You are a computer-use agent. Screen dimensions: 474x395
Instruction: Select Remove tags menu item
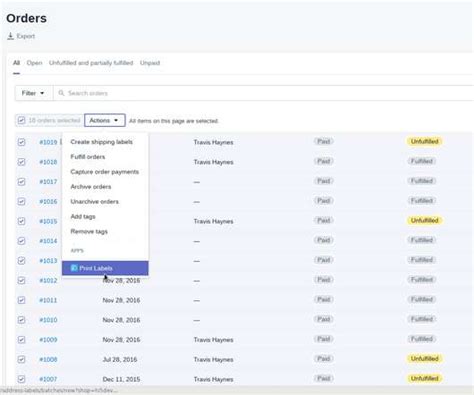pos(89,232)
